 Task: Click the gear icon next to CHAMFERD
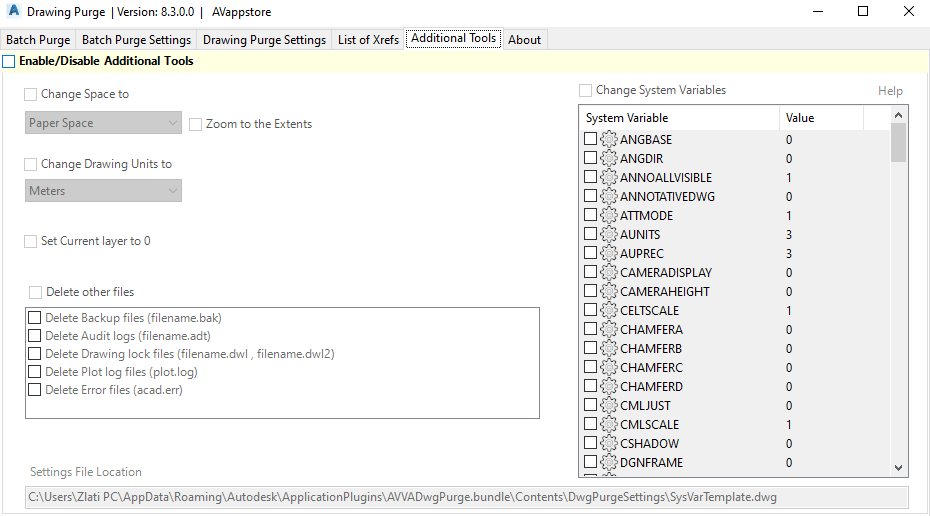pyautogui.click(x=609, y=386)
